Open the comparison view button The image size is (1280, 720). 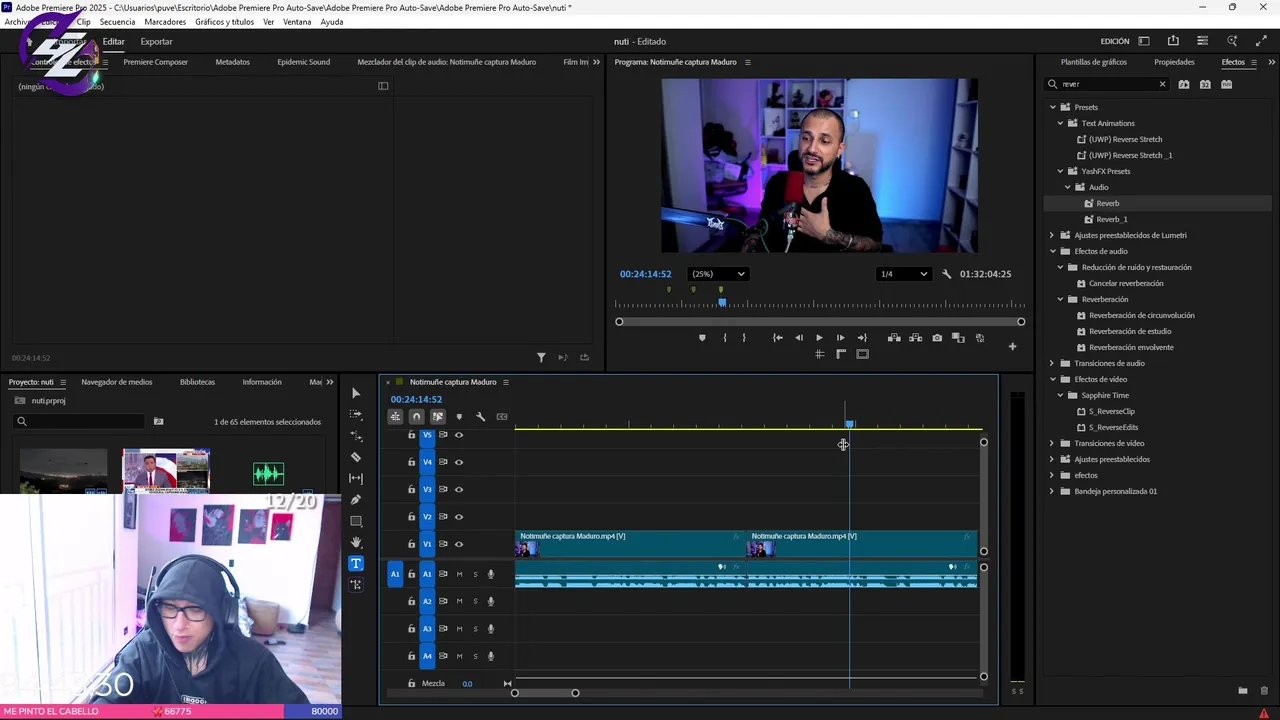pos(958,338)
